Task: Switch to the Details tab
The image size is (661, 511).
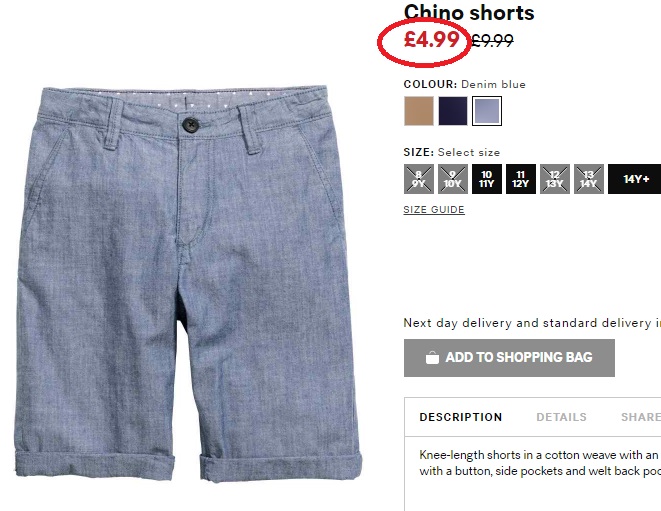Action: point(561,417)
